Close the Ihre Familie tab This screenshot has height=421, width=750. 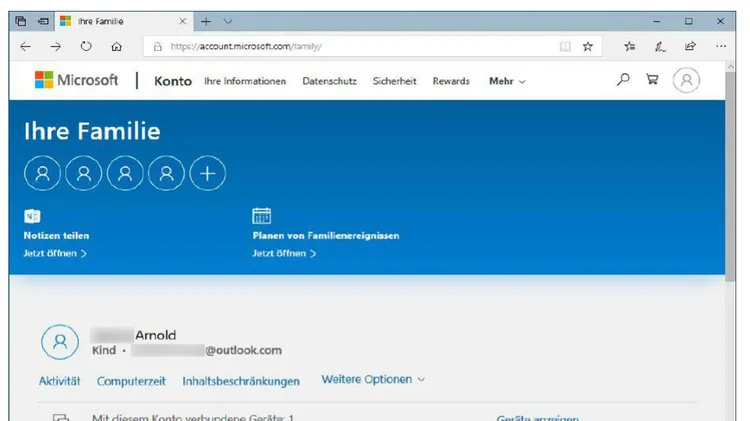click(182, 21)
